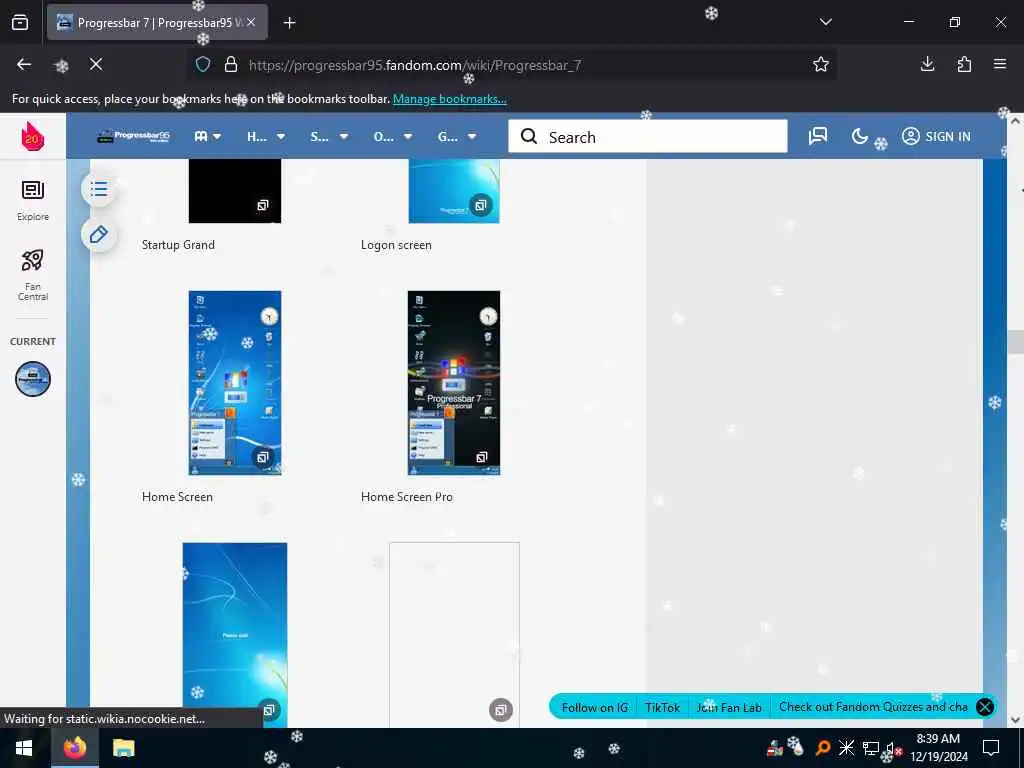Viewport: 1024px width, 768px height.
Task: Expand the book icon navigation dropdown
Action: (x=208, y=136)
